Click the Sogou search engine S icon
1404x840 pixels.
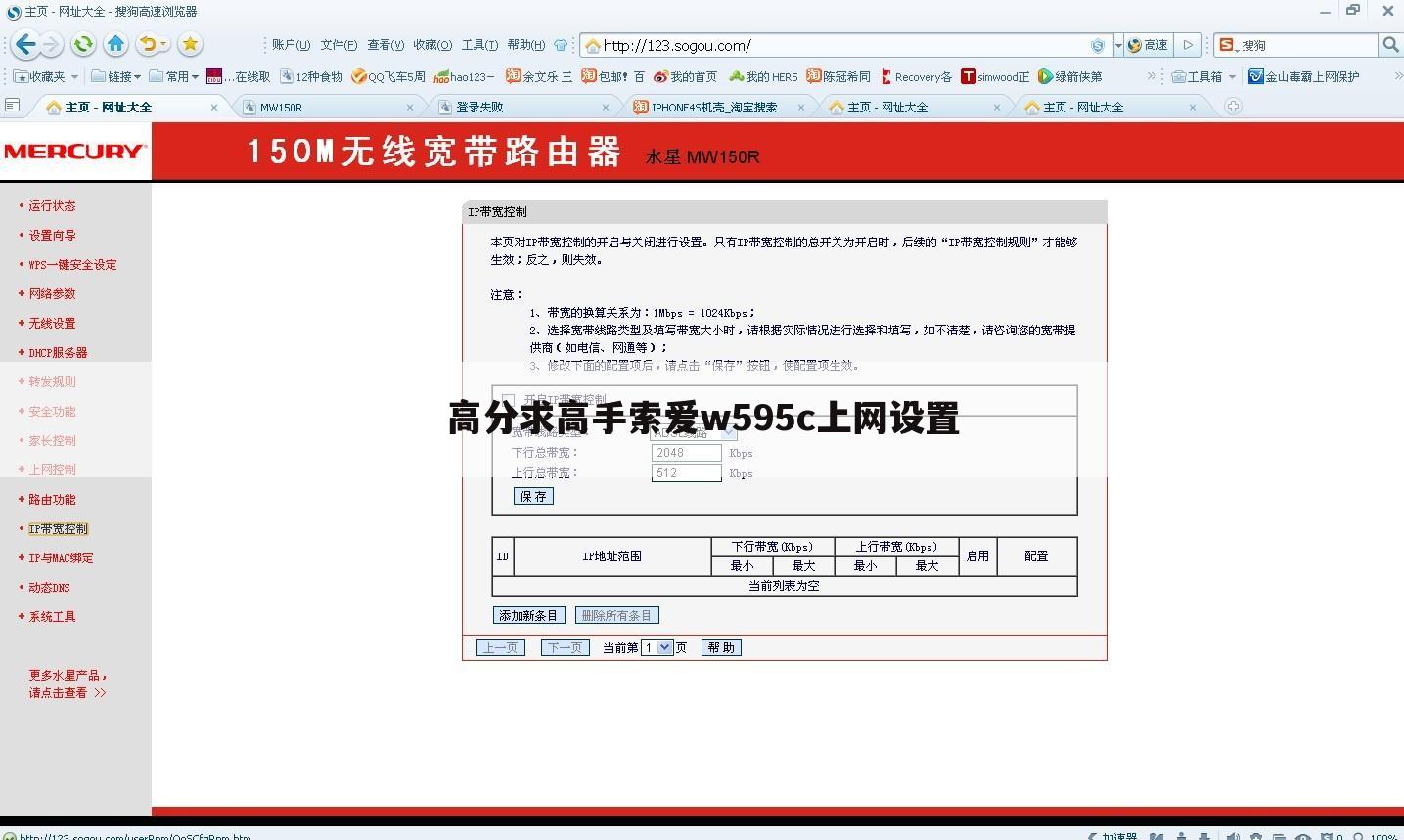point(1226,45)
